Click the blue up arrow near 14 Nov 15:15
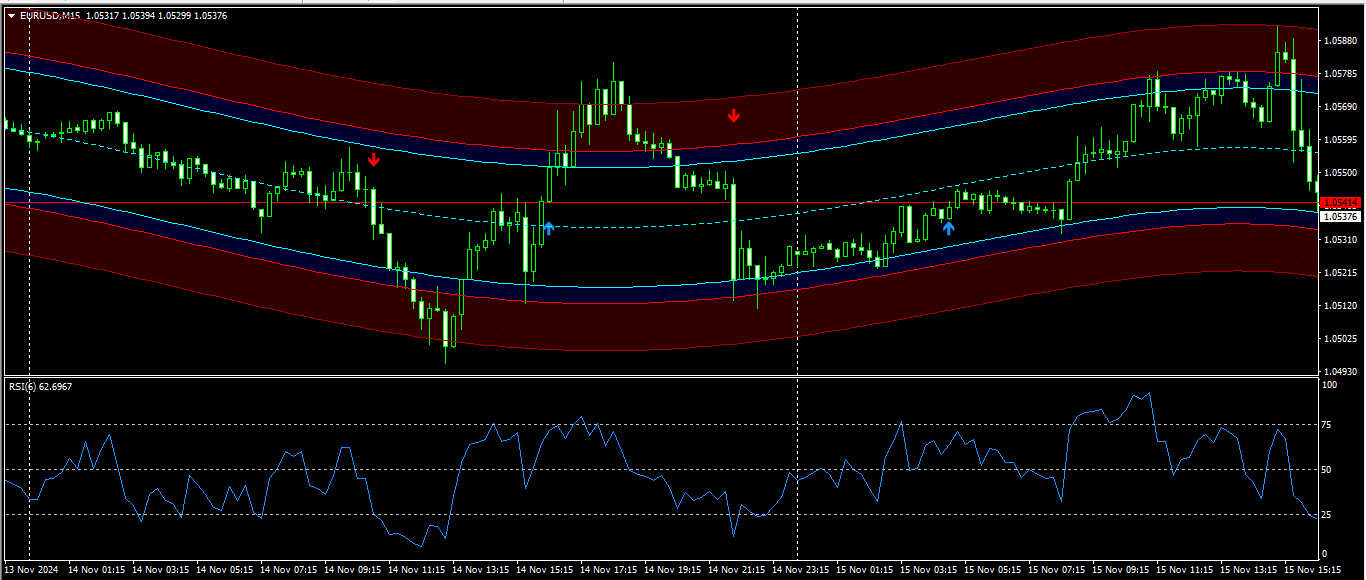 (x=548, y=228)
